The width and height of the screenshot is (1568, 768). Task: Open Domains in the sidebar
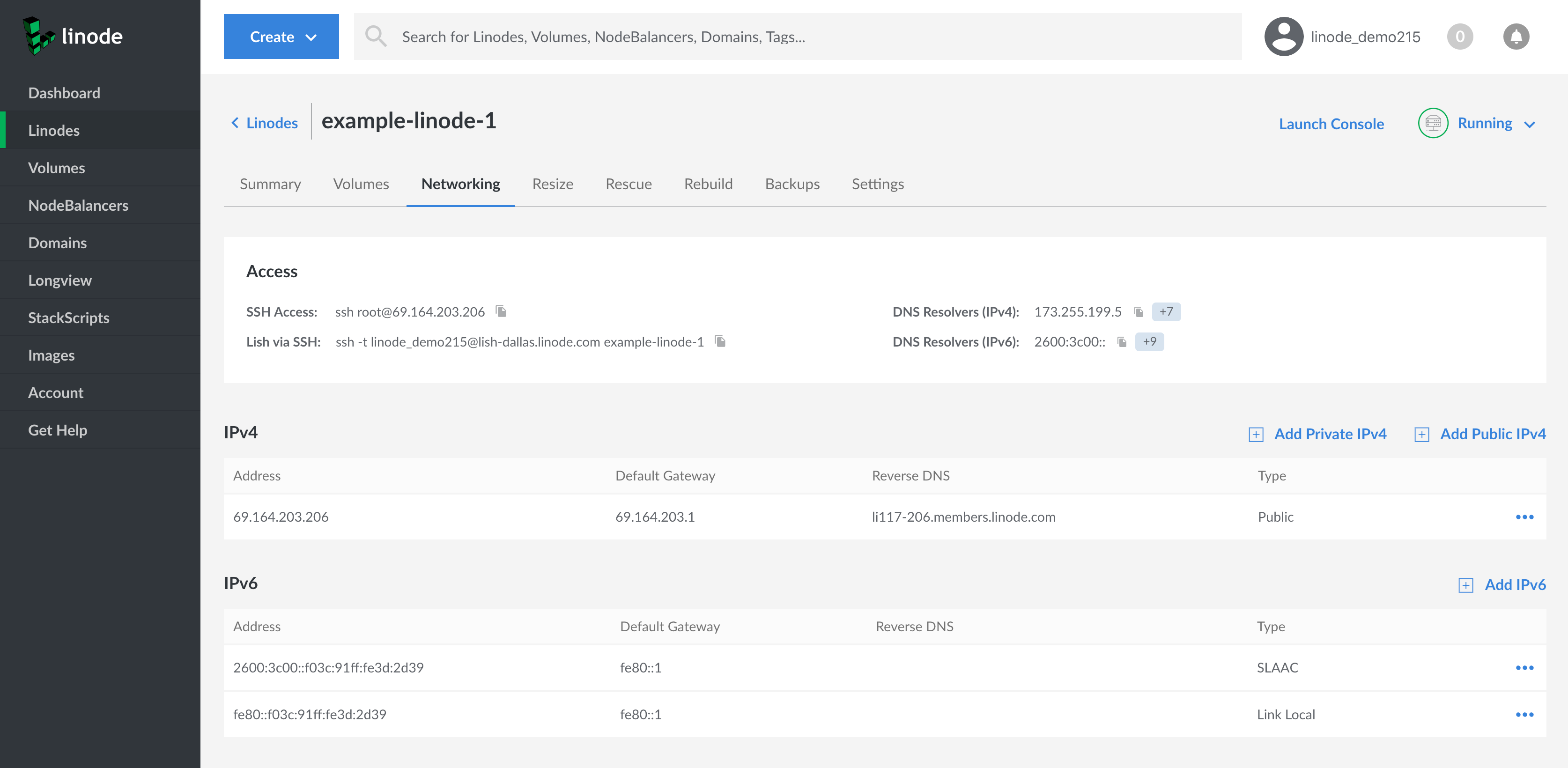click(x=100, y=243)
